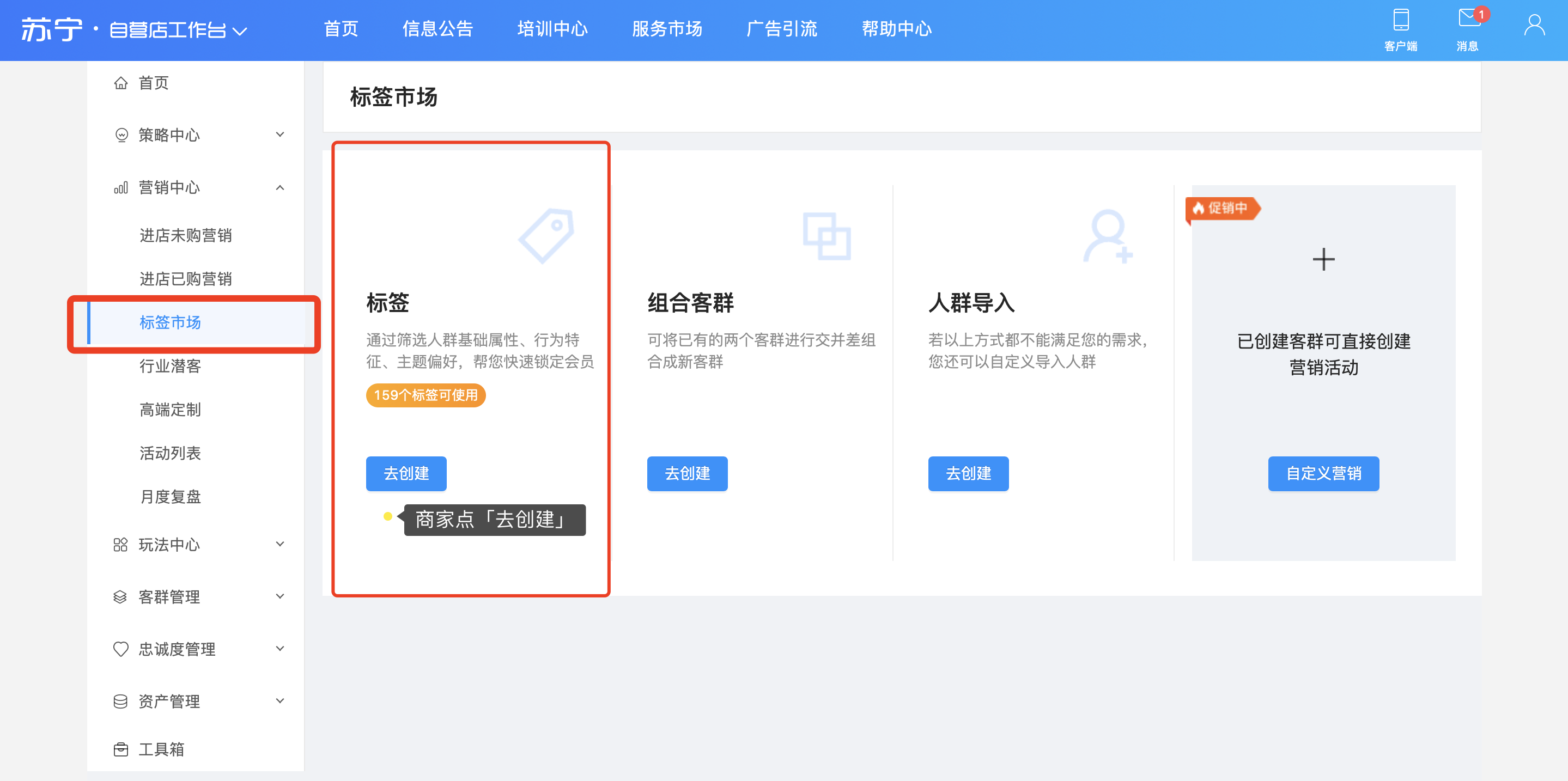Select 行业潜客 in sidebar
The image size is (1568, 781).
171,365
